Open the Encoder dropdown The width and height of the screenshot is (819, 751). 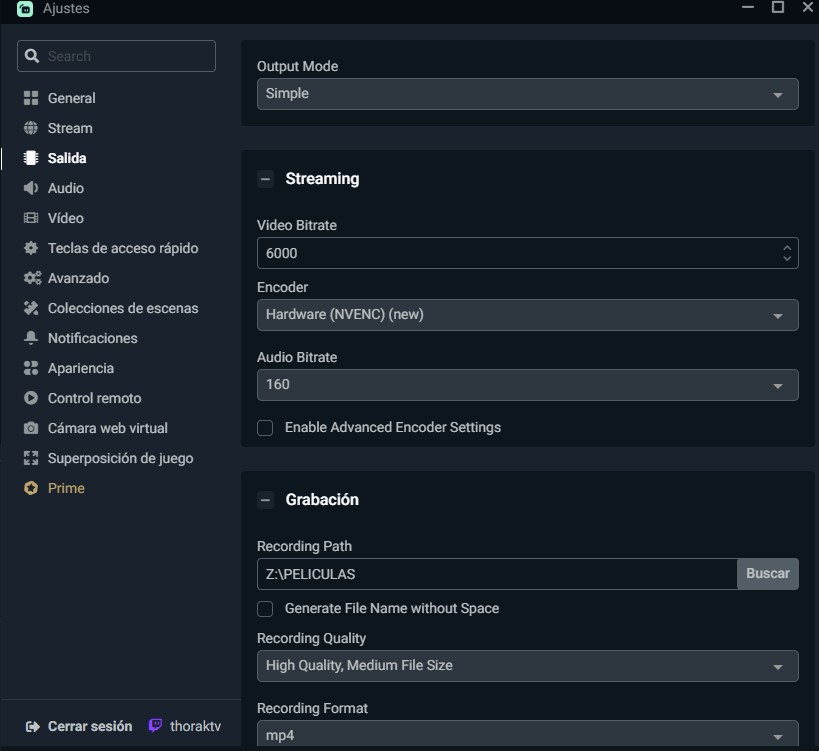[x=527, y=315]
